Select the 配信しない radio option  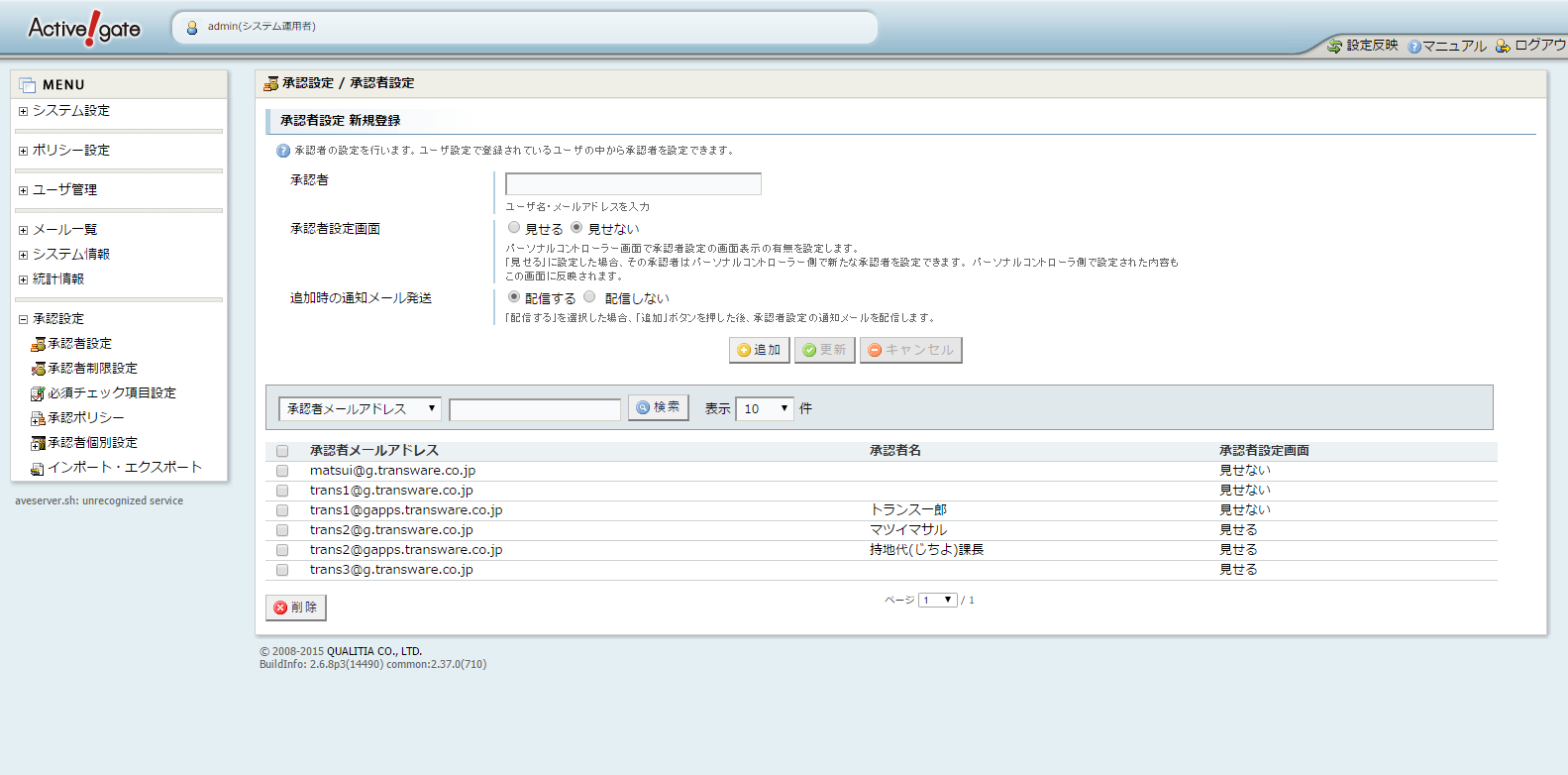pyautogui.click(x=589, y=297)
